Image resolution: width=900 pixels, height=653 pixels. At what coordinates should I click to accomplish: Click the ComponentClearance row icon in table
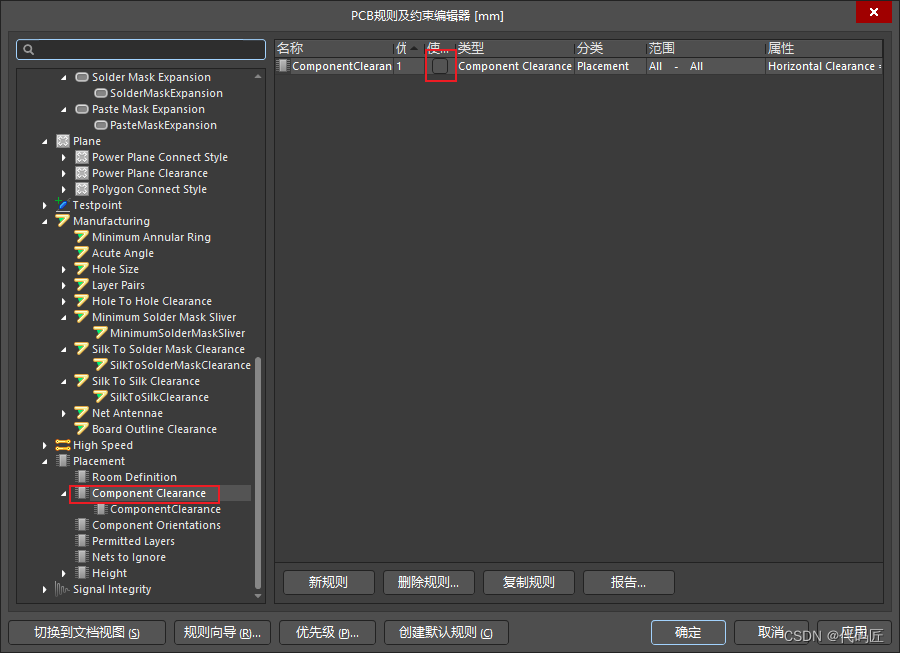click(x=283, y=66)
